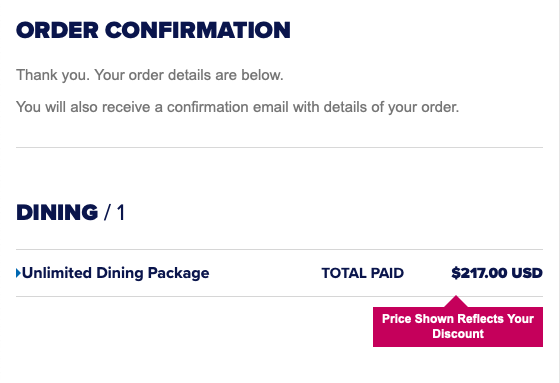Expand the Unlimited Dining Package triangle arrow

(x=18, y=273)
